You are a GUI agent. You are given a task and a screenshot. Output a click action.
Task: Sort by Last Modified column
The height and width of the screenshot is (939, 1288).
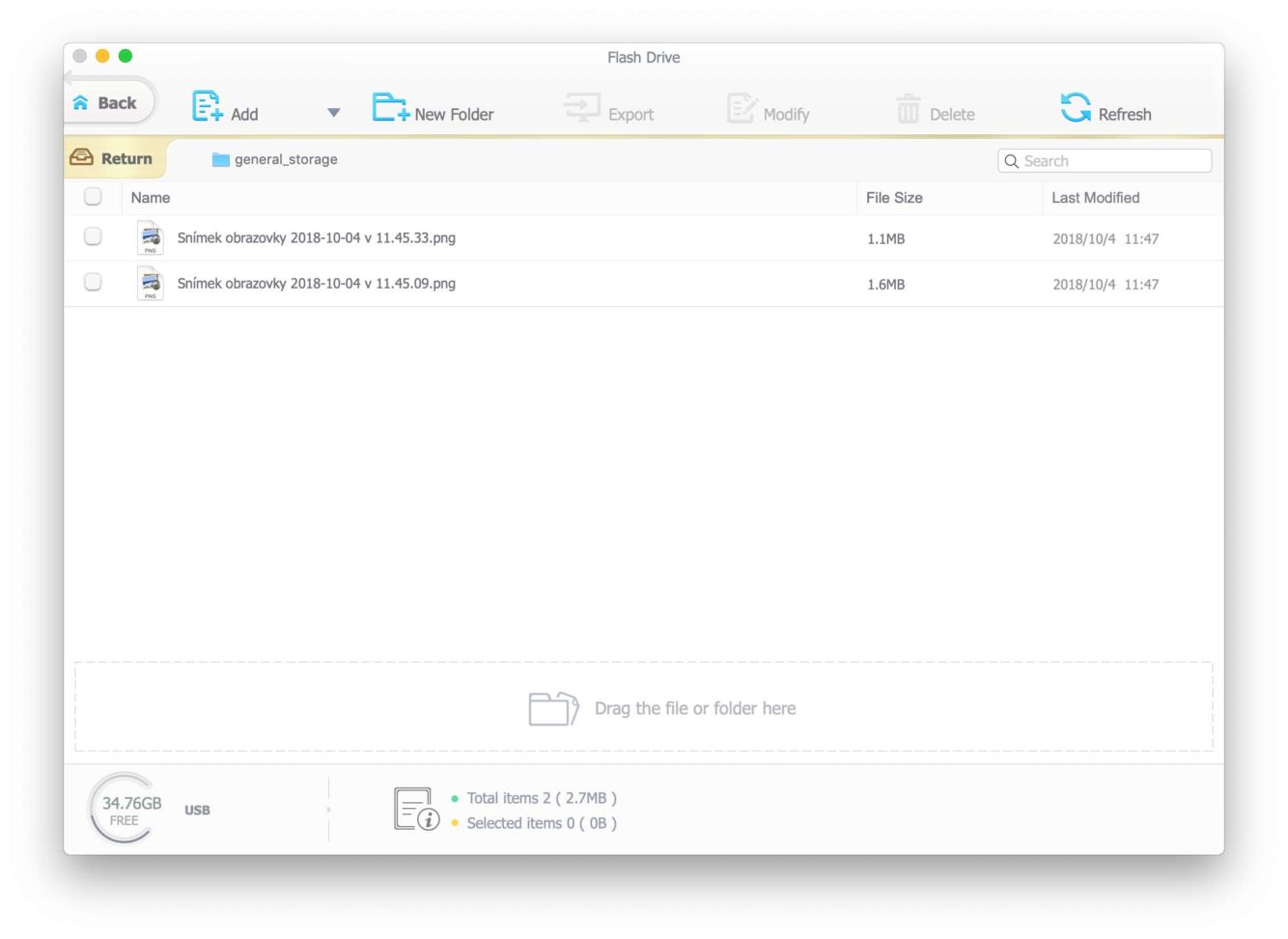coord(1095,198)
